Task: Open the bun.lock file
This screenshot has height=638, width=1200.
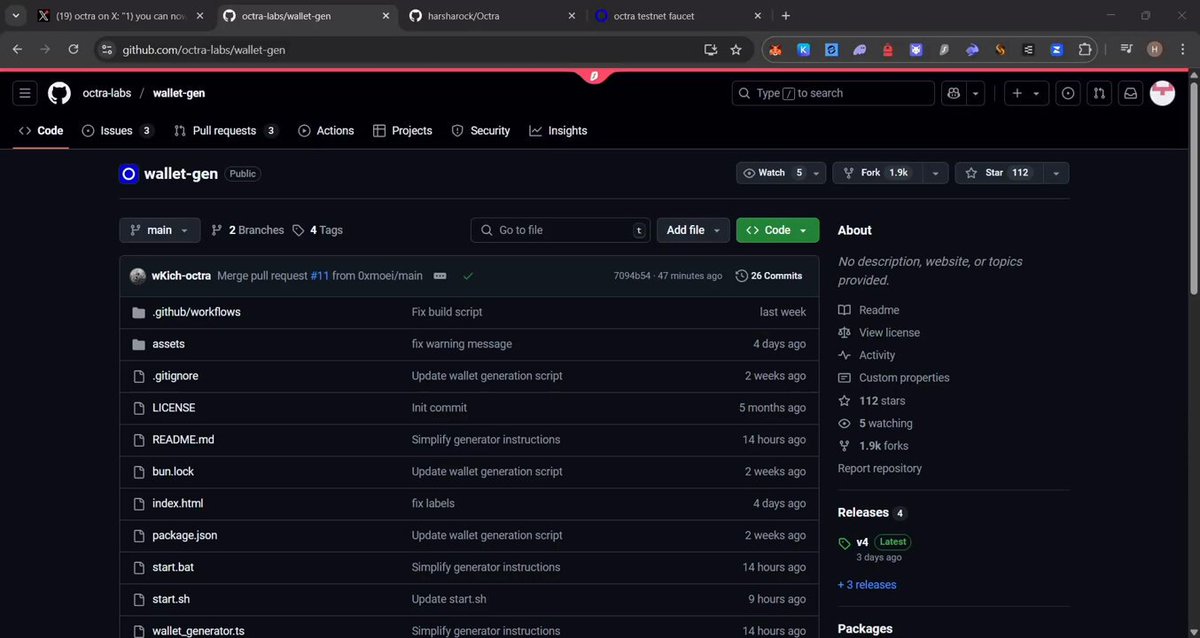Action: coord(173,472)
